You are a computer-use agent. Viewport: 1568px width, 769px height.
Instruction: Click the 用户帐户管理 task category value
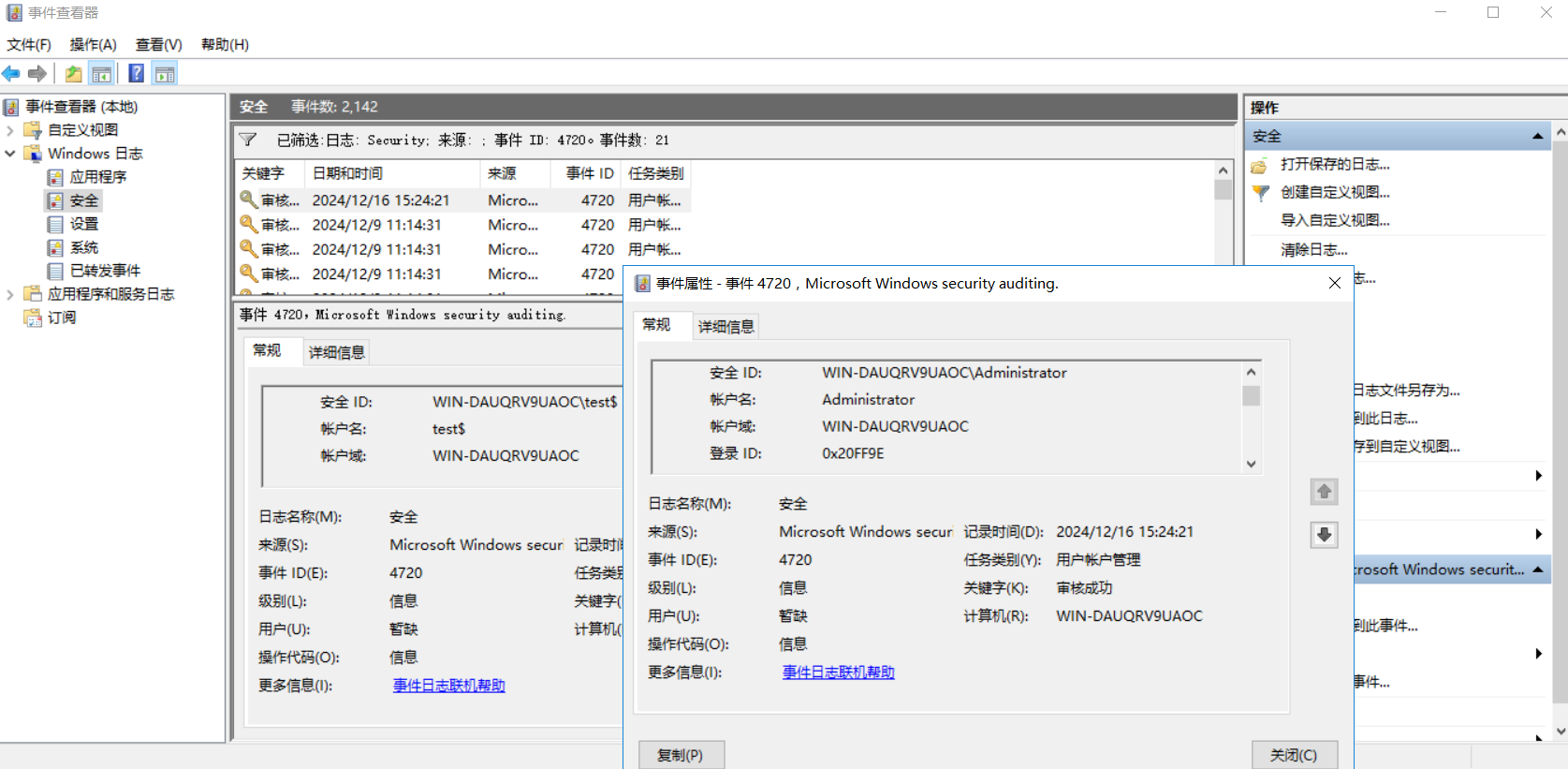tap(1098, 560)
